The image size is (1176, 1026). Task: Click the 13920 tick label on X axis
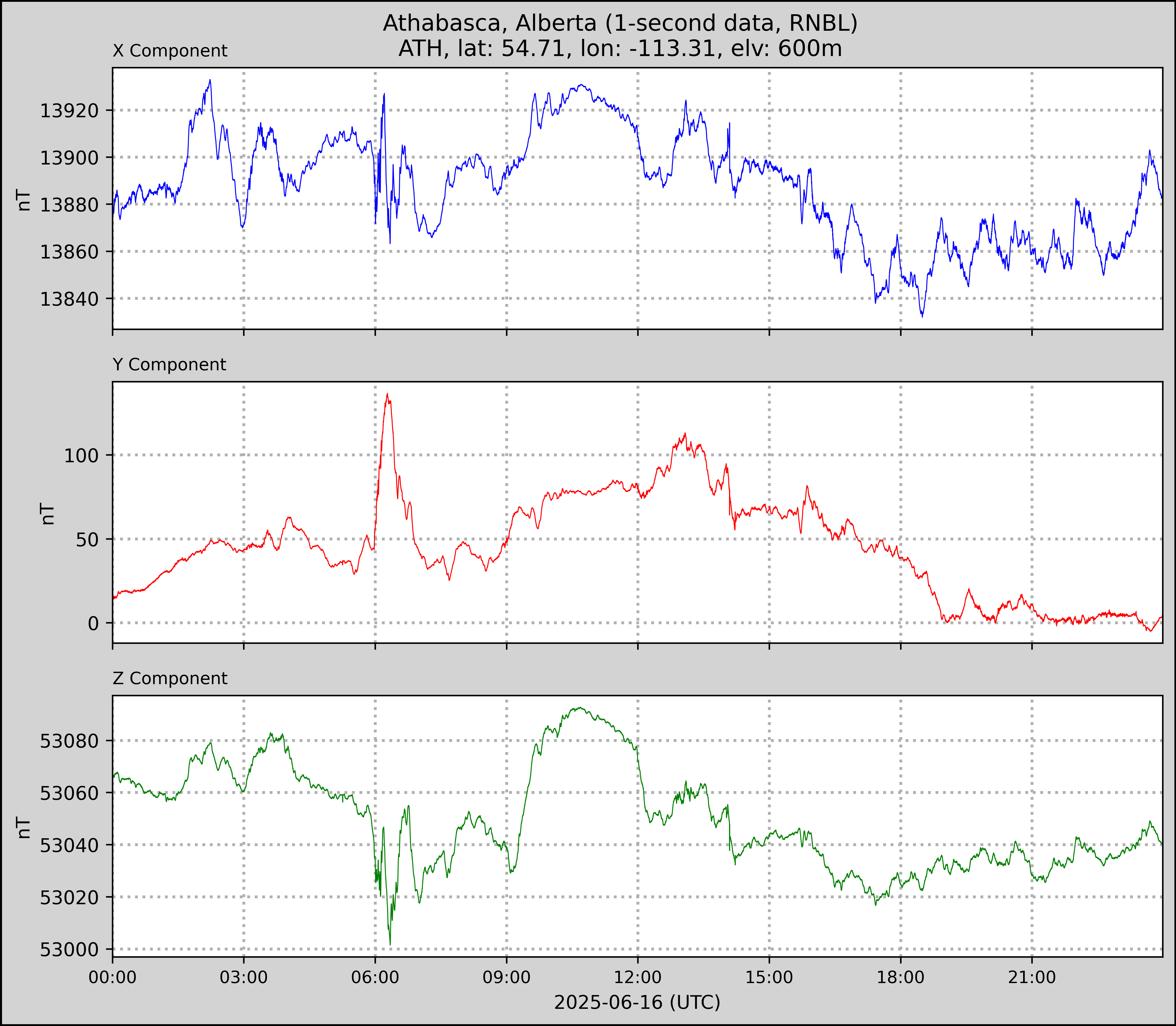click(x=69, y=110)
